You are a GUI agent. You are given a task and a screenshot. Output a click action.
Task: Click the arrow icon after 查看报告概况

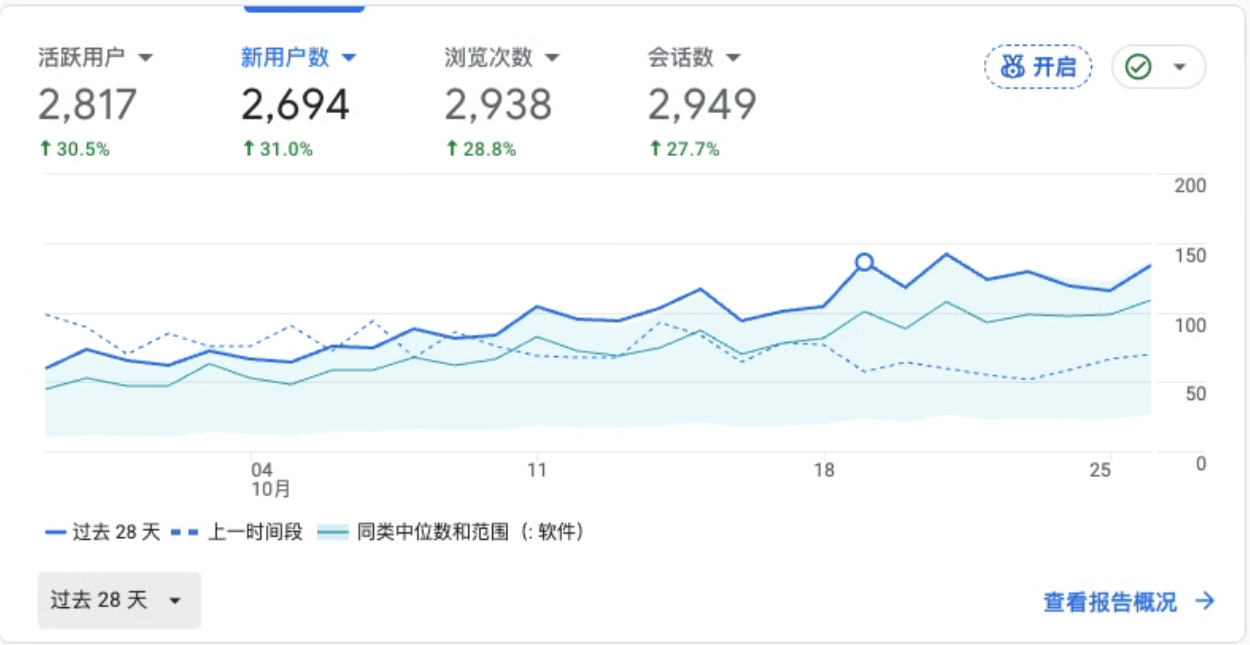[1205, 601]
